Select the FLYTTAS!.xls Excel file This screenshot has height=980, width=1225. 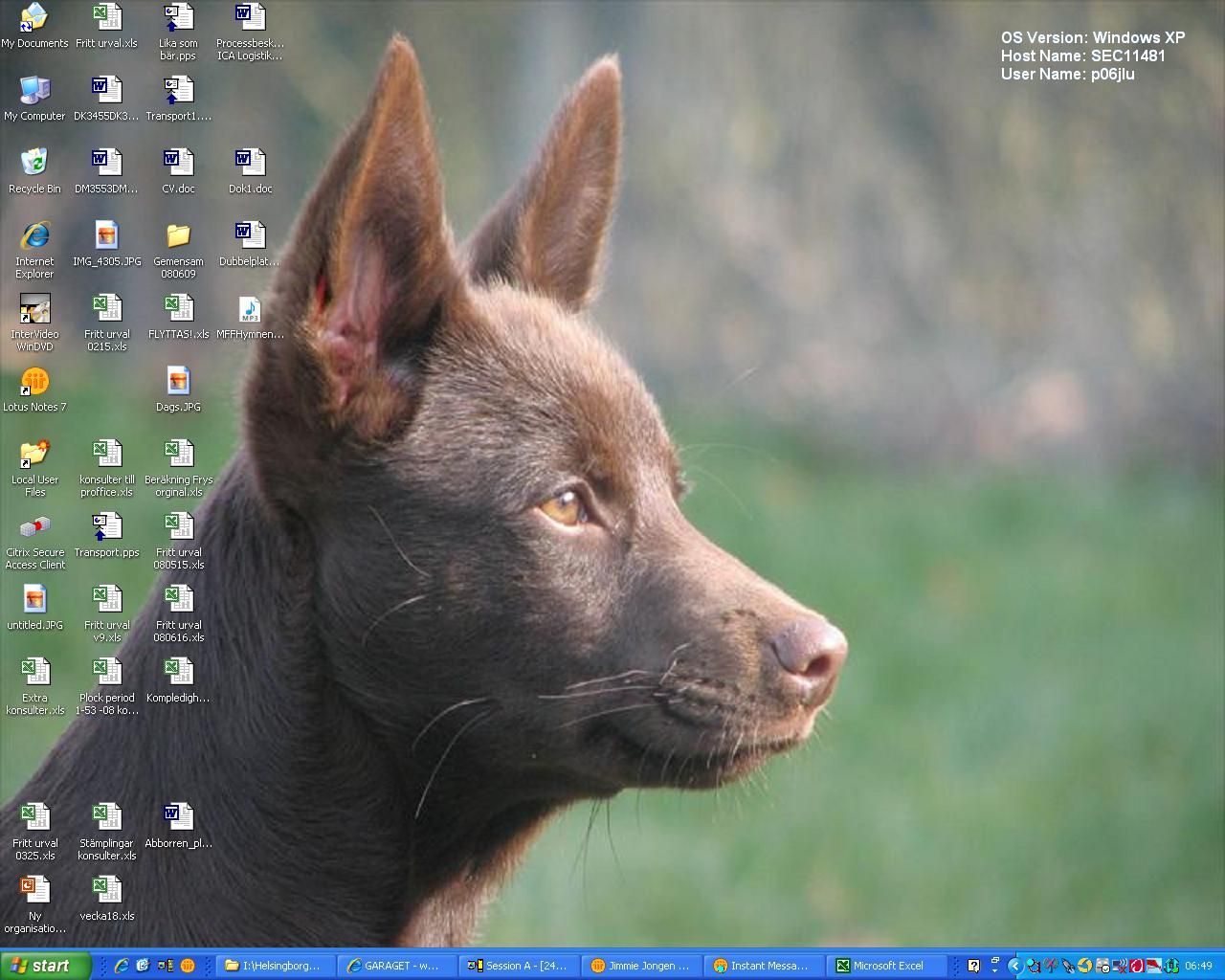pos(178,309)
